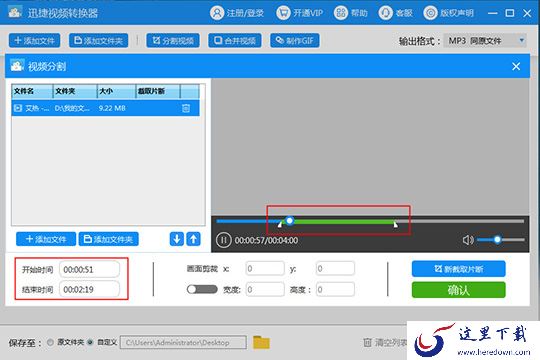Select the 自定义 radio option

point(90,342)
